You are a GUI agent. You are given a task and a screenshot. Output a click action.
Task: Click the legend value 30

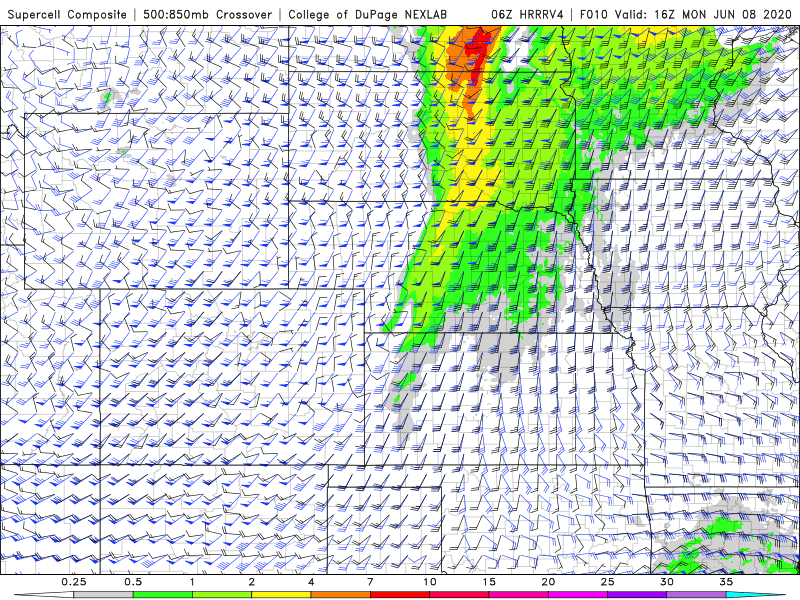click(x=666, y=582)
